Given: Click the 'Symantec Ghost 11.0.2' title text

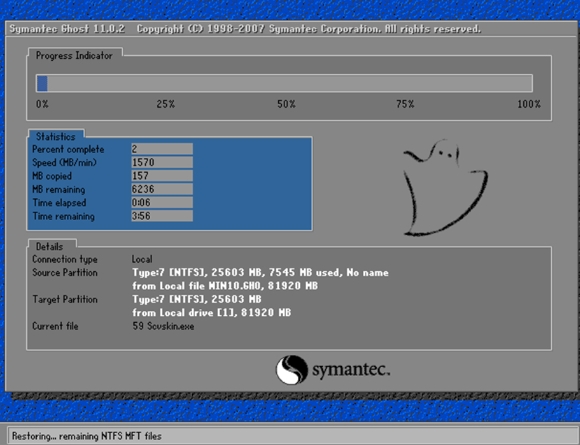Looking at the screenshot, I should coord(67,29).
